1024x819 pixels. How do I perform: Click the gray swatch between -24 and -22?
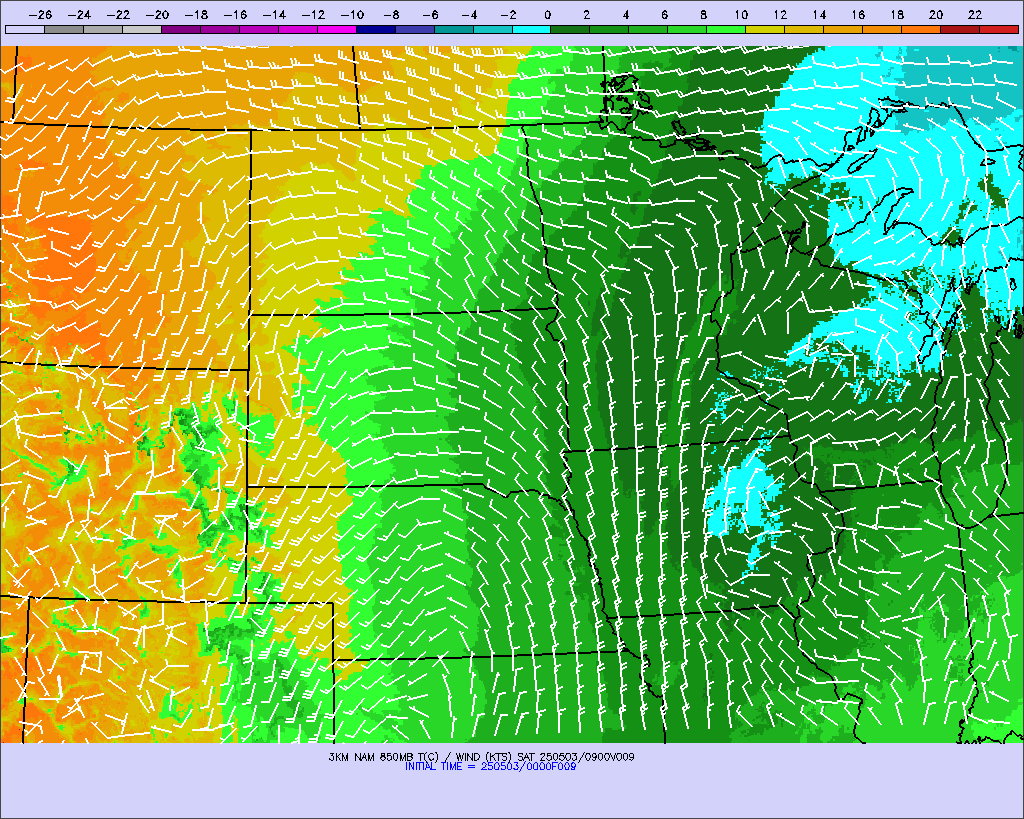[x=103, y=29]
